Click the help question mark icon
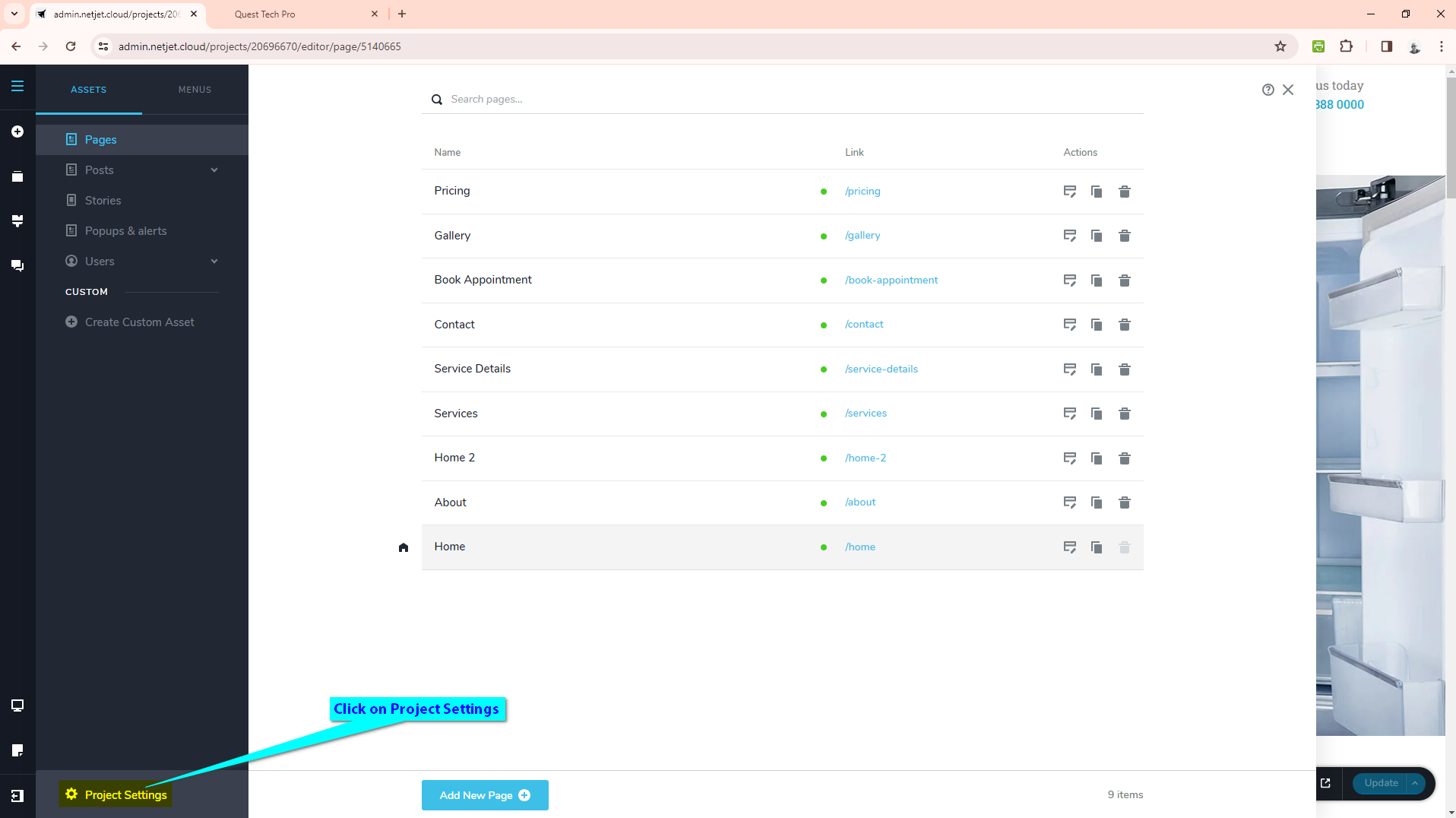Screen dimensions: 1456x818 1268,90
